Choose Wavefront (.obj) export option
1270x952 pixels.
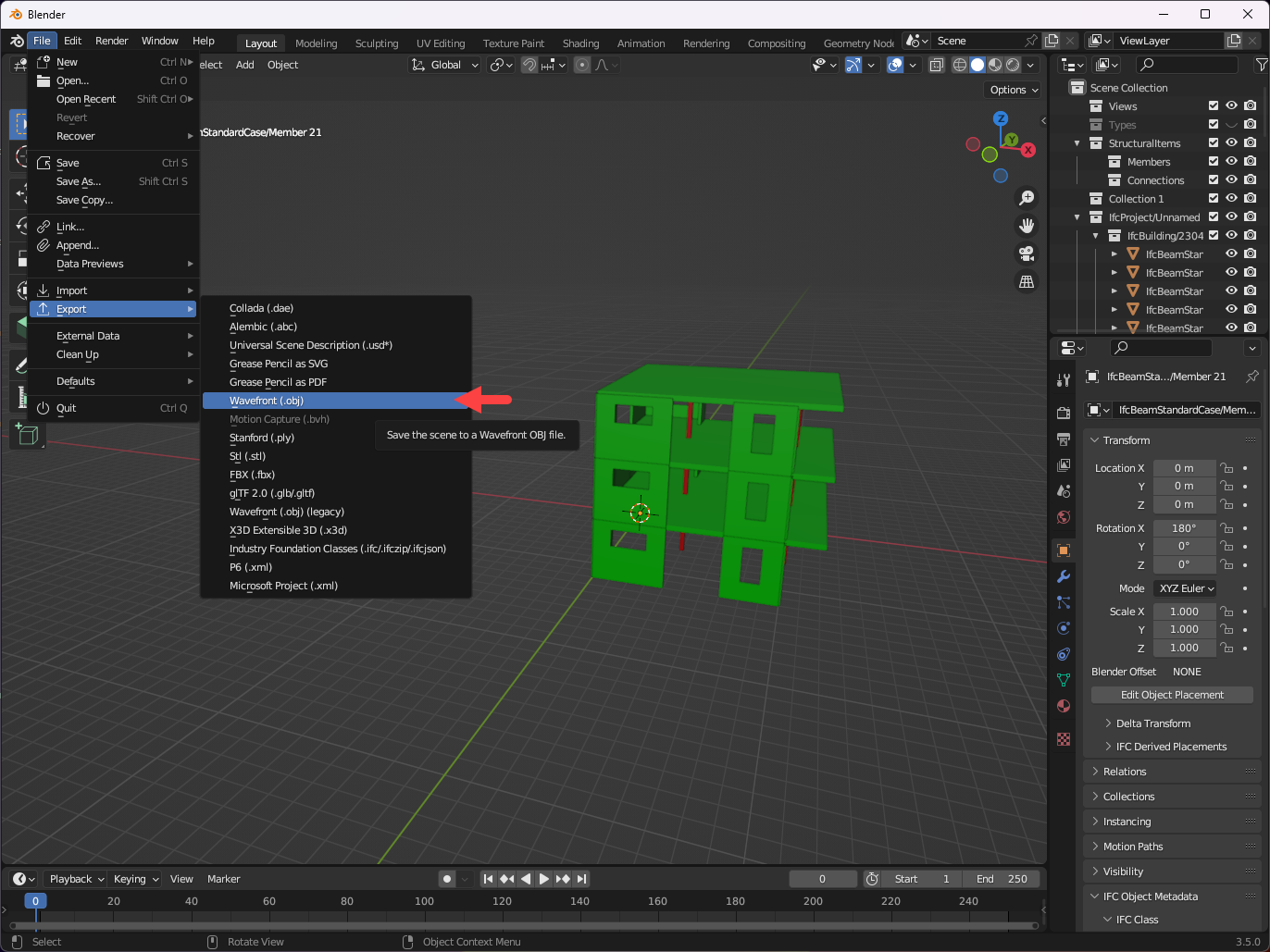(337, 401)
